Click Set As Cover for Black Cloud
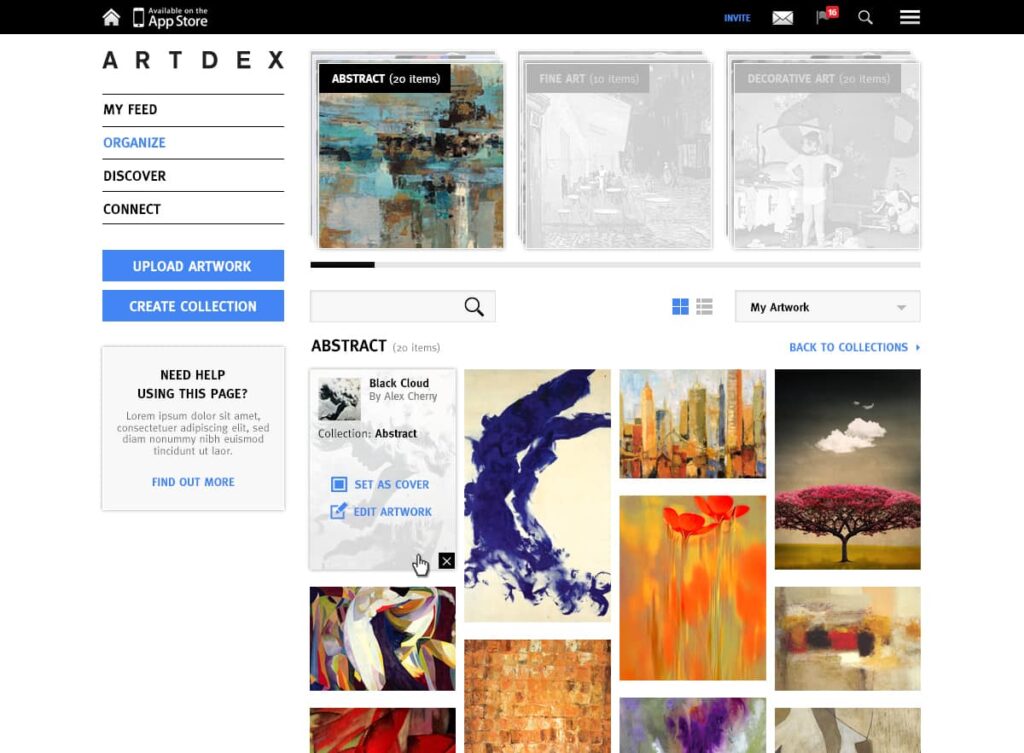Viewport: 1024px width, 753px height. click(381, 484)
